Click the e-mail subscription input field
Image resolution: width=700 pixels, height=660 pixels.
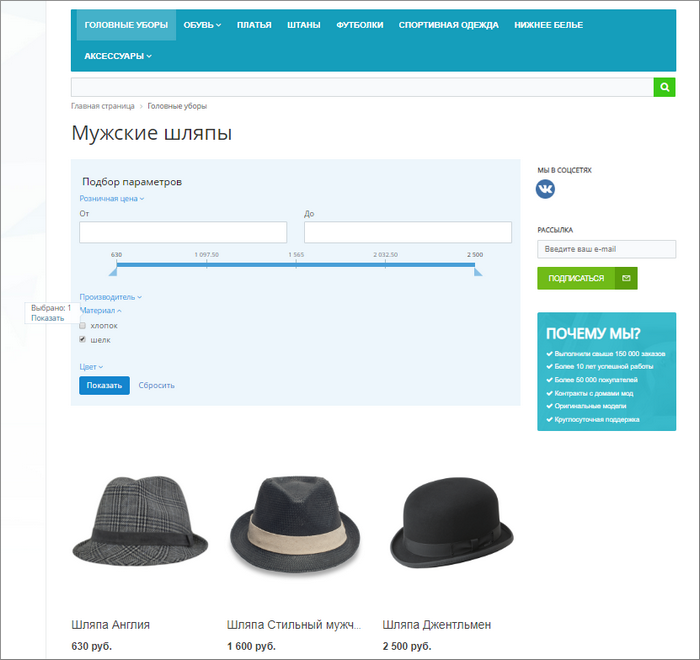pyautogui.click(x=606, y=249)
